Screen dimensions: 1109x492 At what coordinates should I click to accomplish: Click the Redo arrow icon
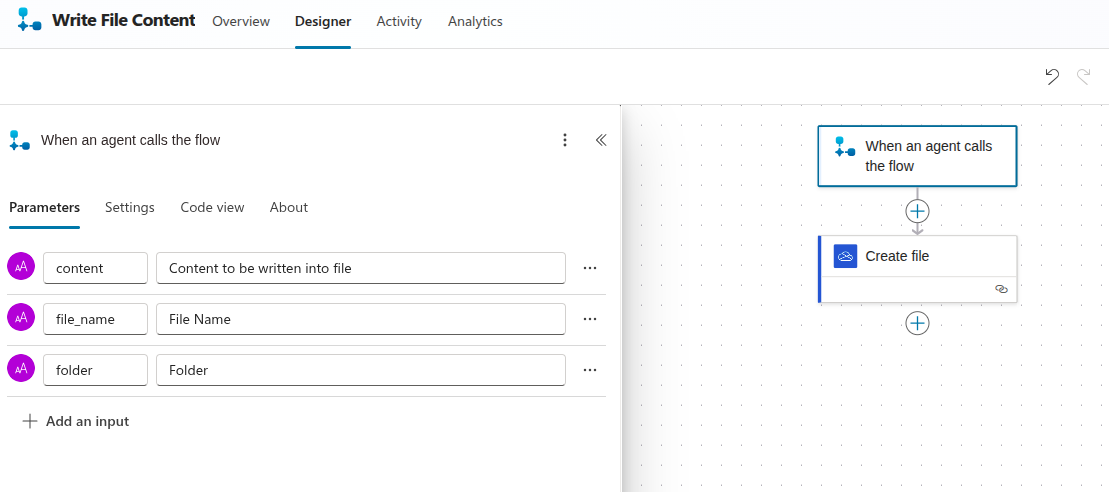coord(1083,77)
